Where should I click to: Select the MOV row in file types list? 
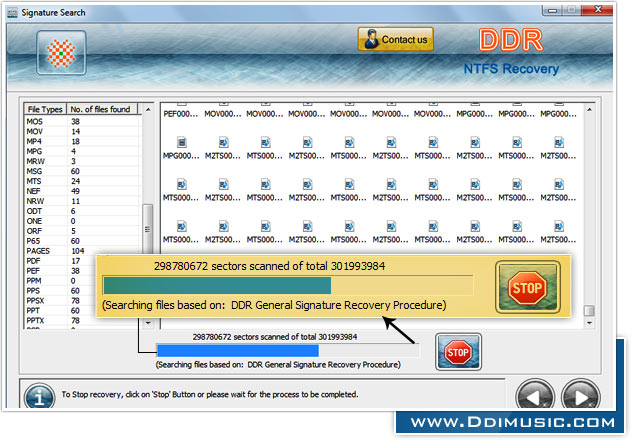[82, 131]
